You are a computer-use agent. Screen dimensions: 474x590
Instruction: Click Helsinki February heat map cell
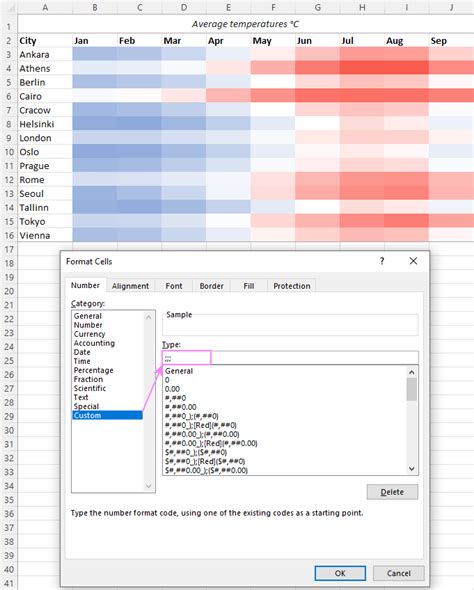point(139,124)
